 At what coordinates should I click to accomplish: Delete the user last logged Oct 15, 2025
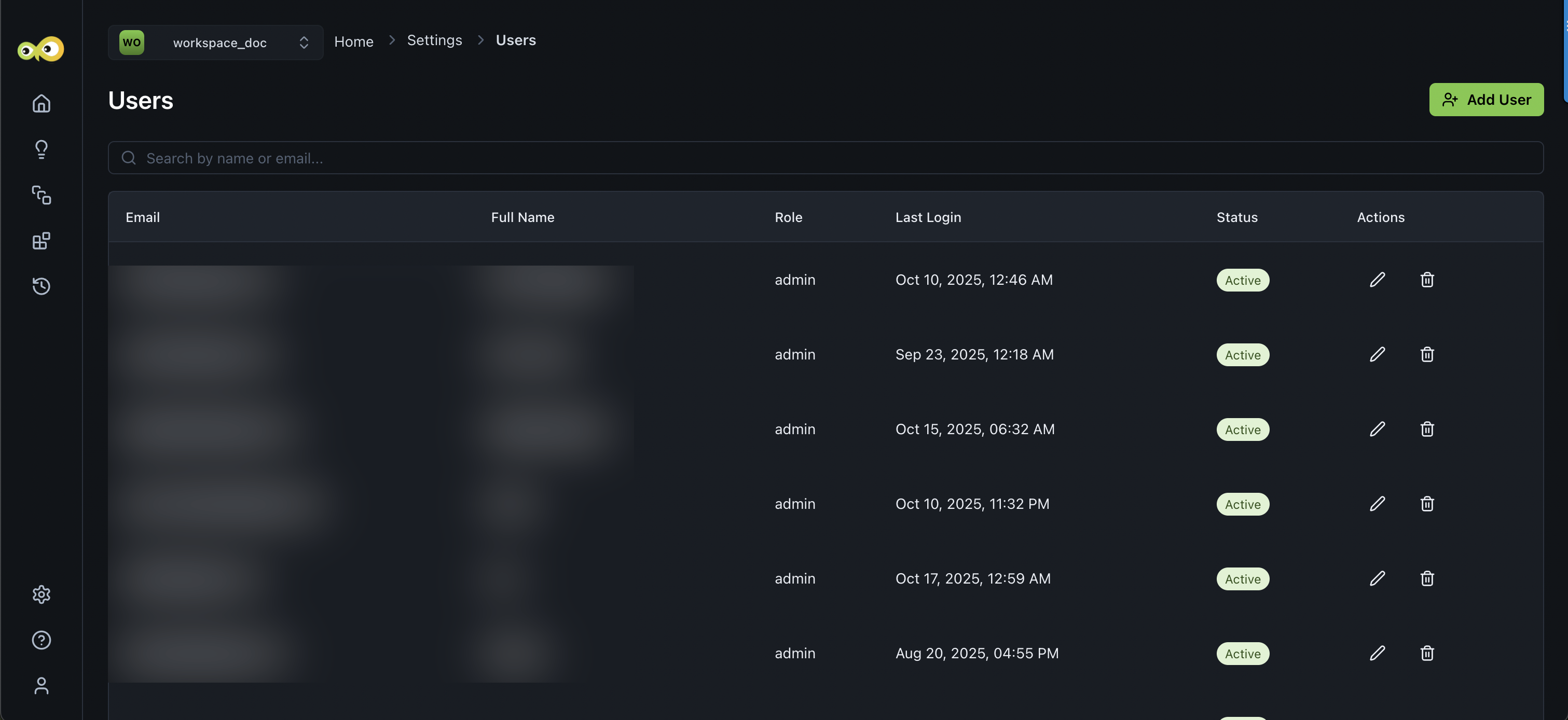(x=1427, y=429)
